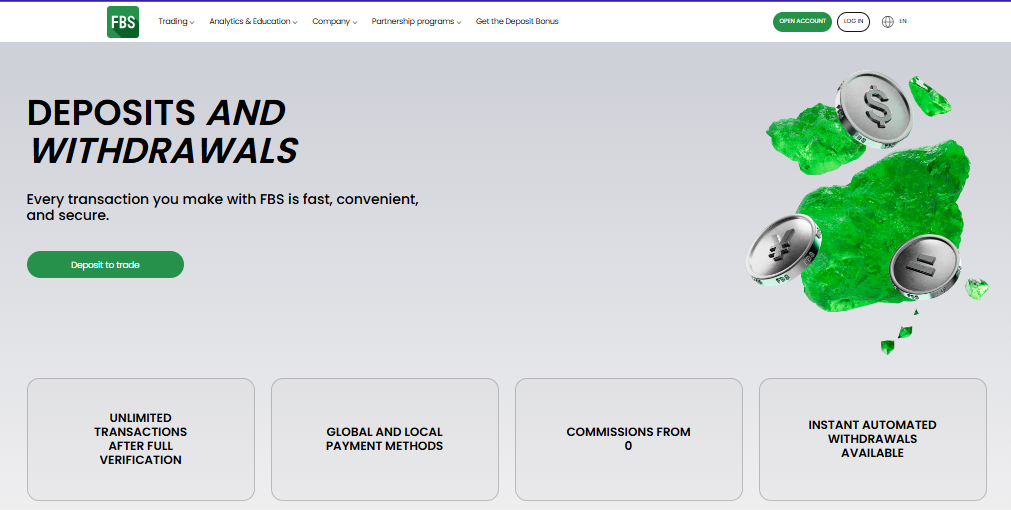
Task: Click the FBS logo icon
Action: [x=123, y=21]
